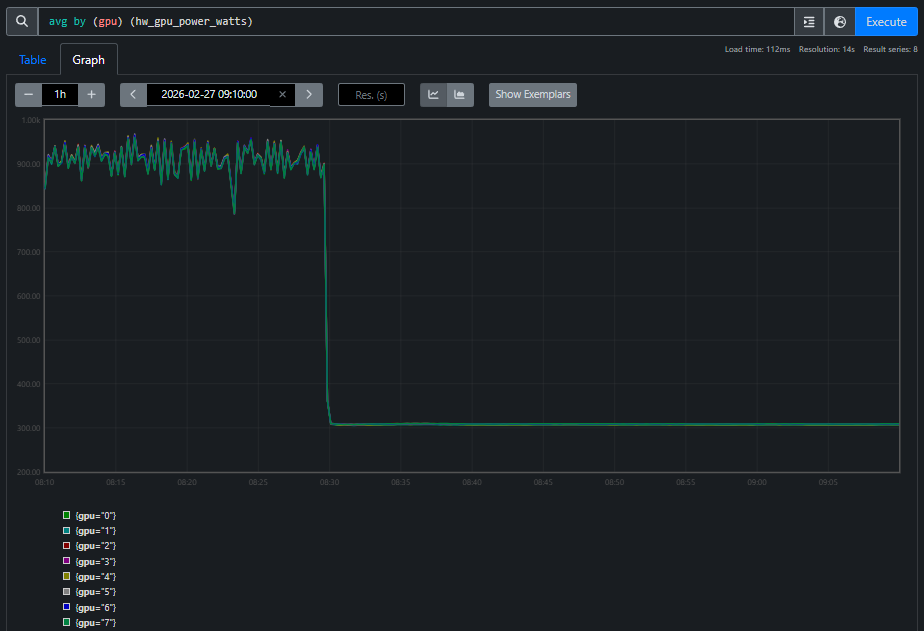
Task: Select the Graph tab
Action: pos(88,60)
